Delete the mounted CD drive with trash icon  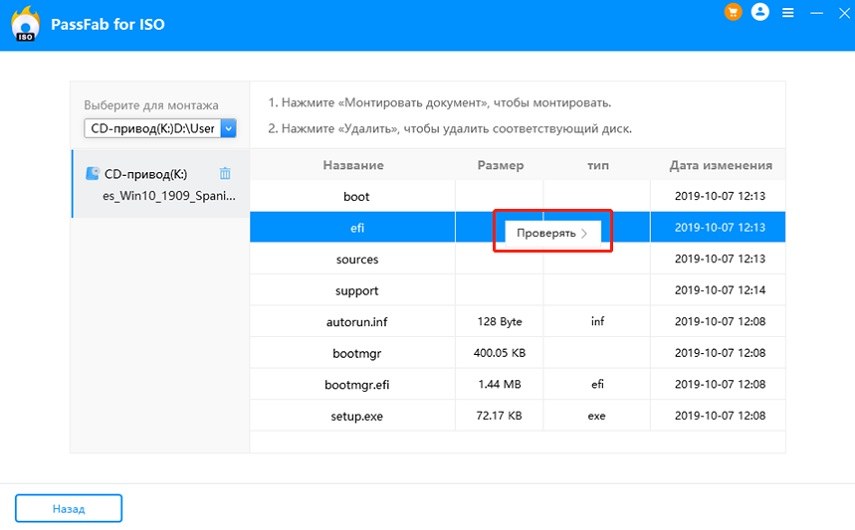(225, 173)
